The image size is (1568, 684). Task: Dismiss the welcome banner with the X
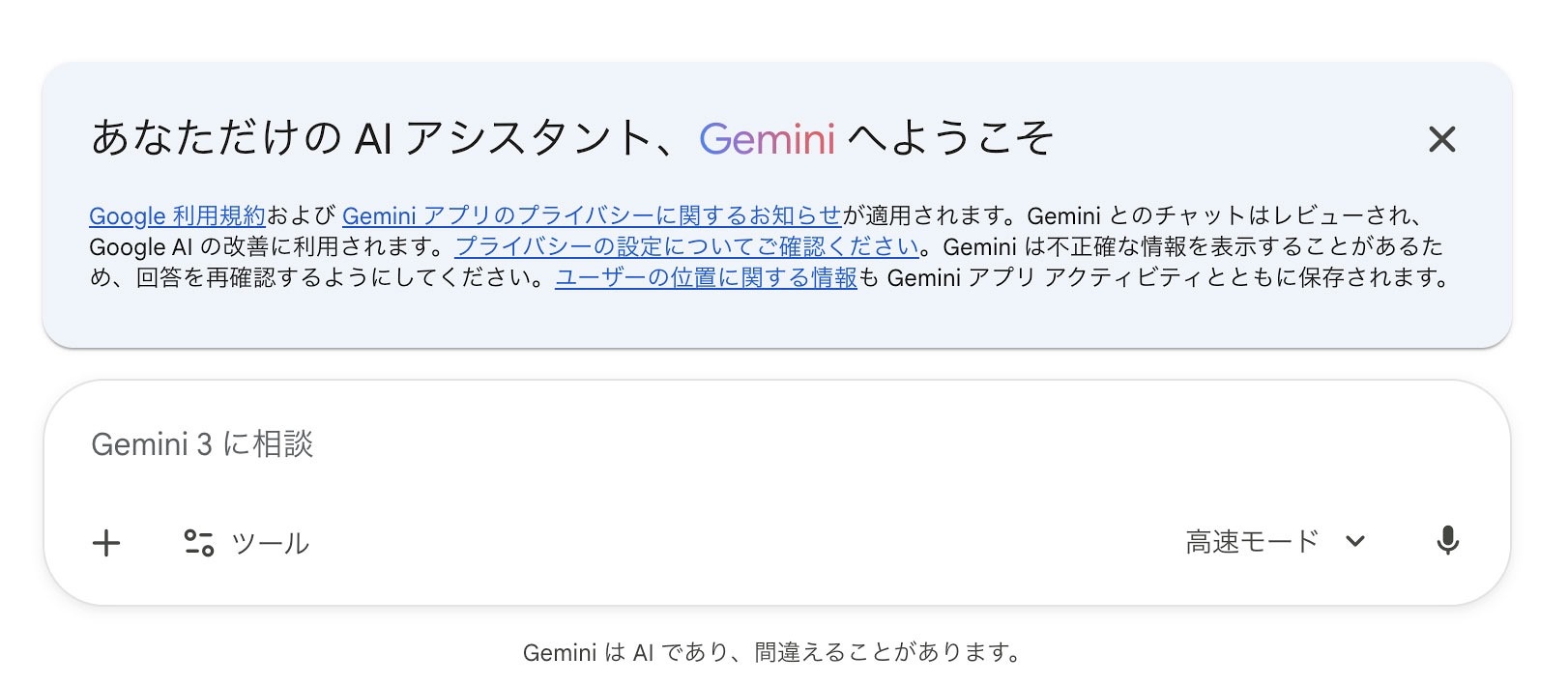(x=1441, y=139)
